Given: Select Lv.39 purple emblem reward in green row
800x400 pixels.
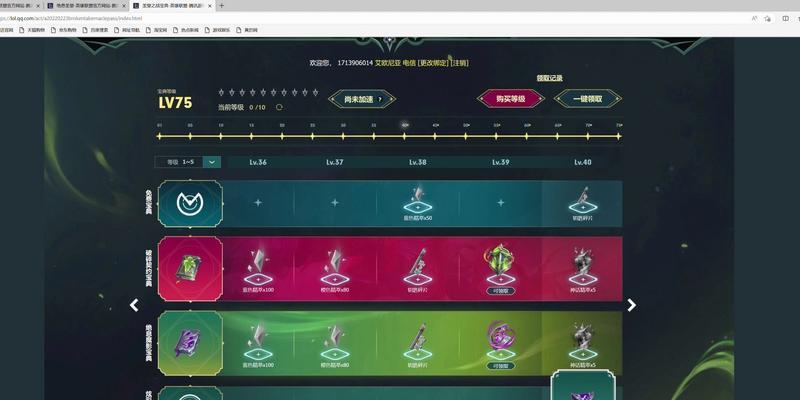Looking at the screenshot, I should [x=501, y=340].
